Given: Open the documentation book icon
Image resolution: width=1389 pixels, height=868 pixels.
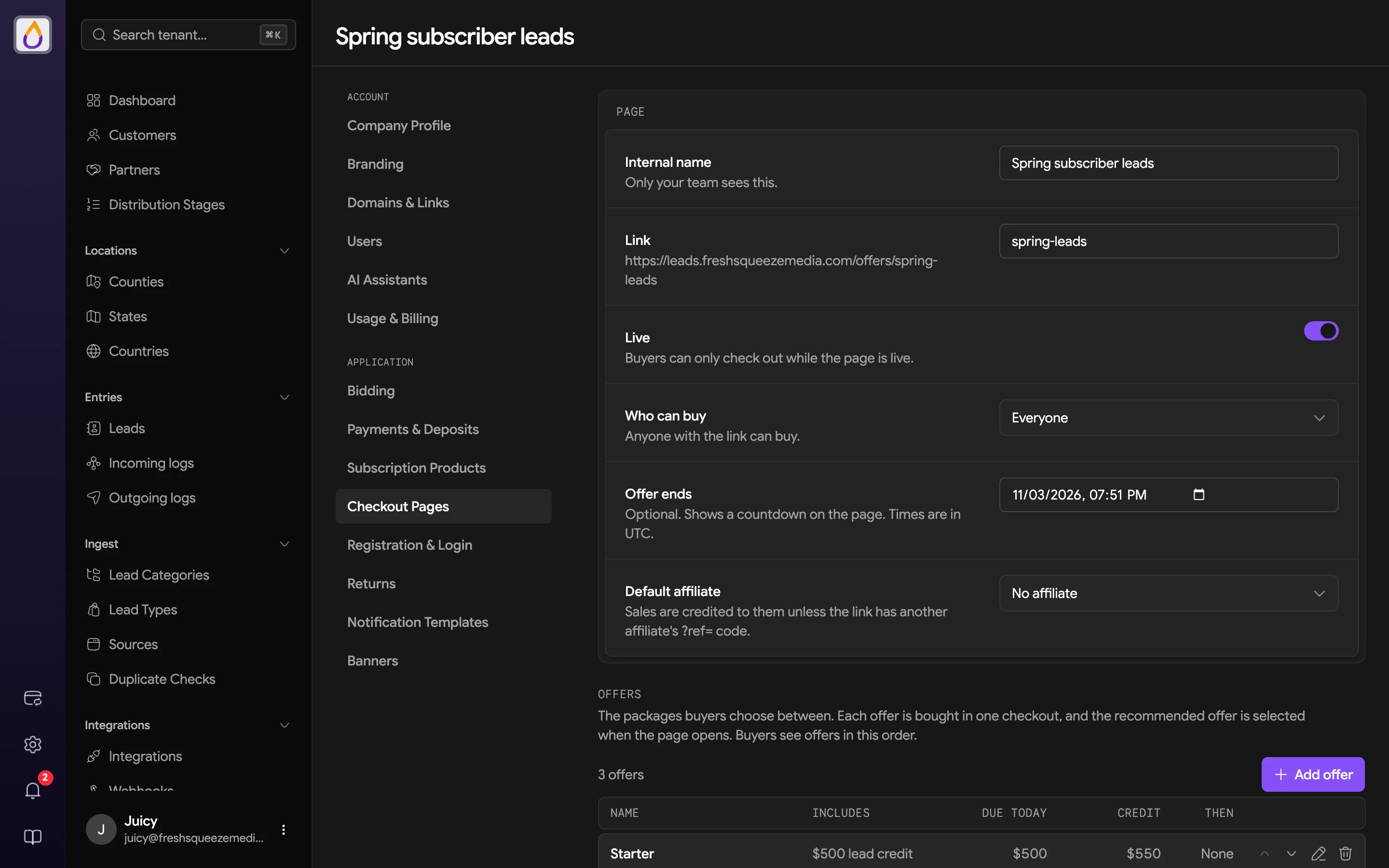Looking at the screenshot, I should tap(33, 837).
